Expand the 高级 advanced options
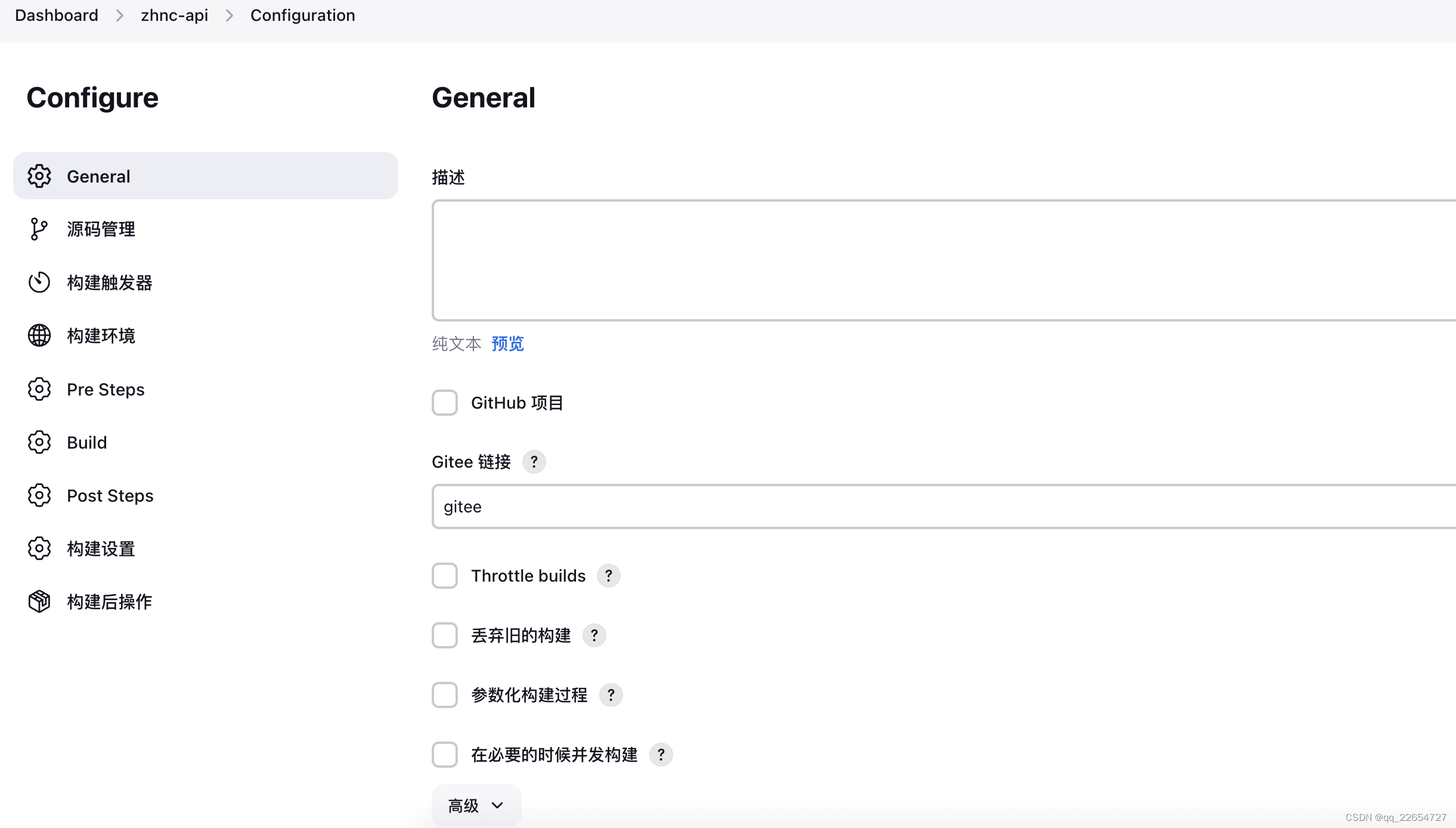Viewport: 1456px width, 828px height. point(476,806)
